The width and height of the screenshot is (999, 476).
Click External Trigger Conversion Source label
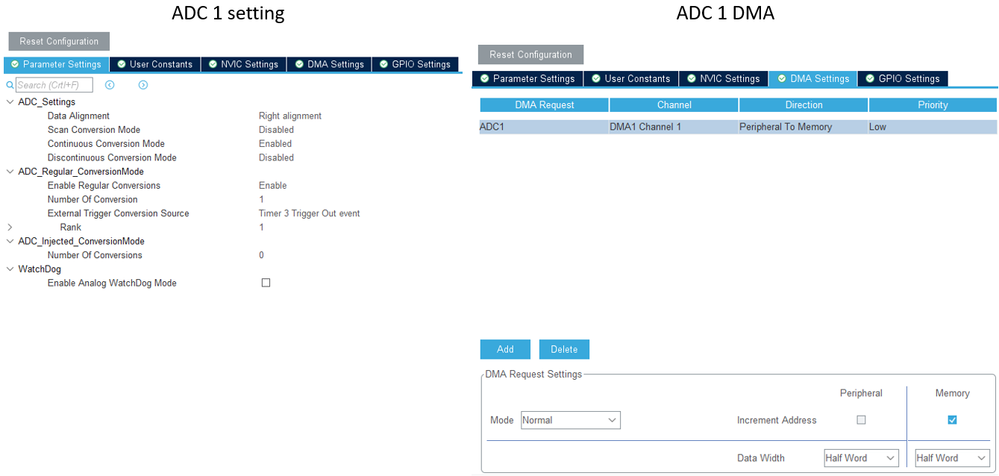[x=118, y=213]
